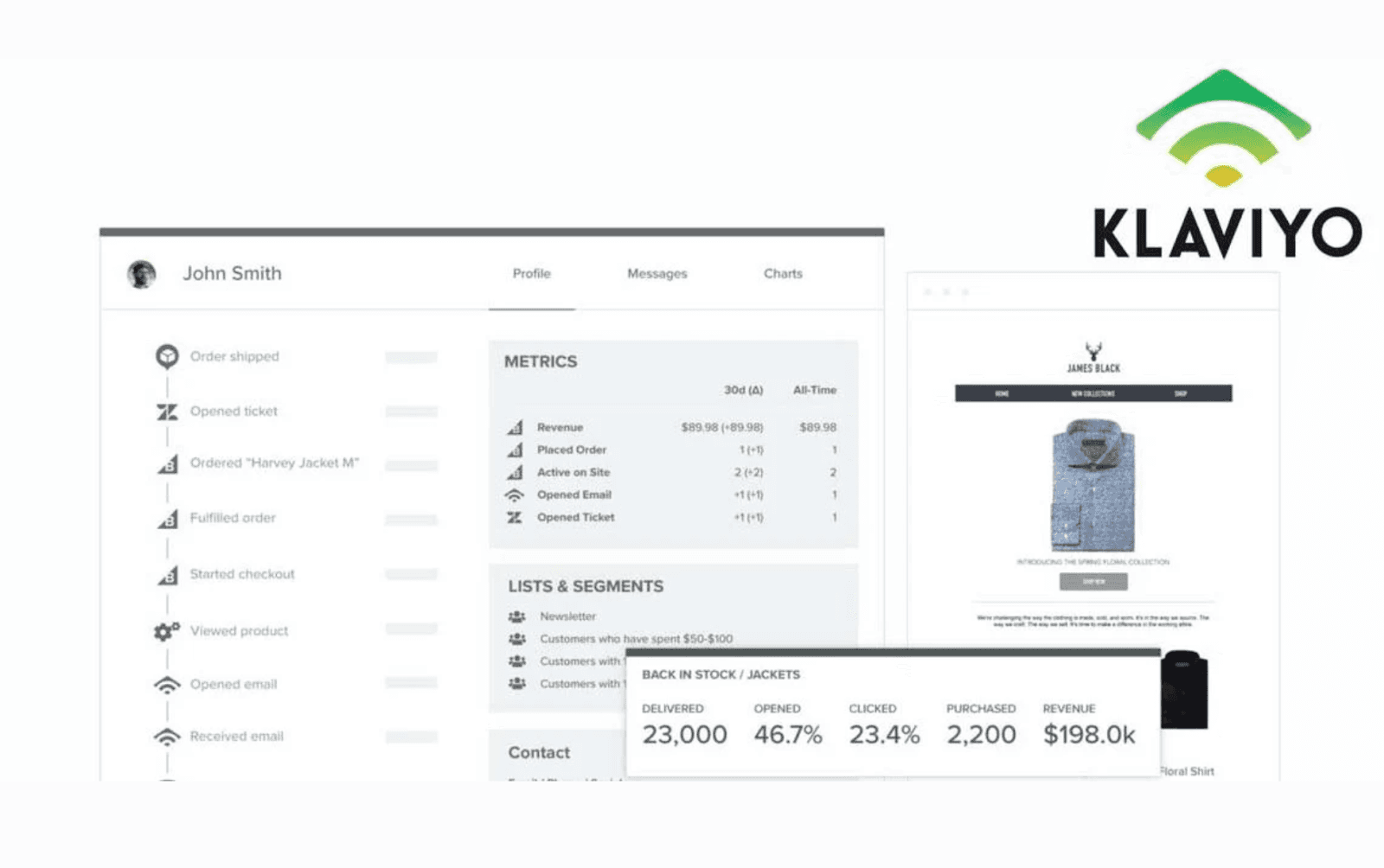The image size is (1384, 868).
Task: Click the 30d column header in Metrics
Action: click(743, 390)
